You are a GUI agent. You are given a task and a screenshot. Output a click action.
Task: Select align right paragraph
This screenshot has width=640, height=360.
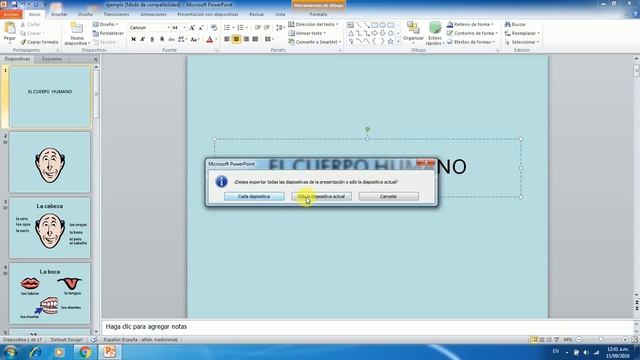point(246,39)
